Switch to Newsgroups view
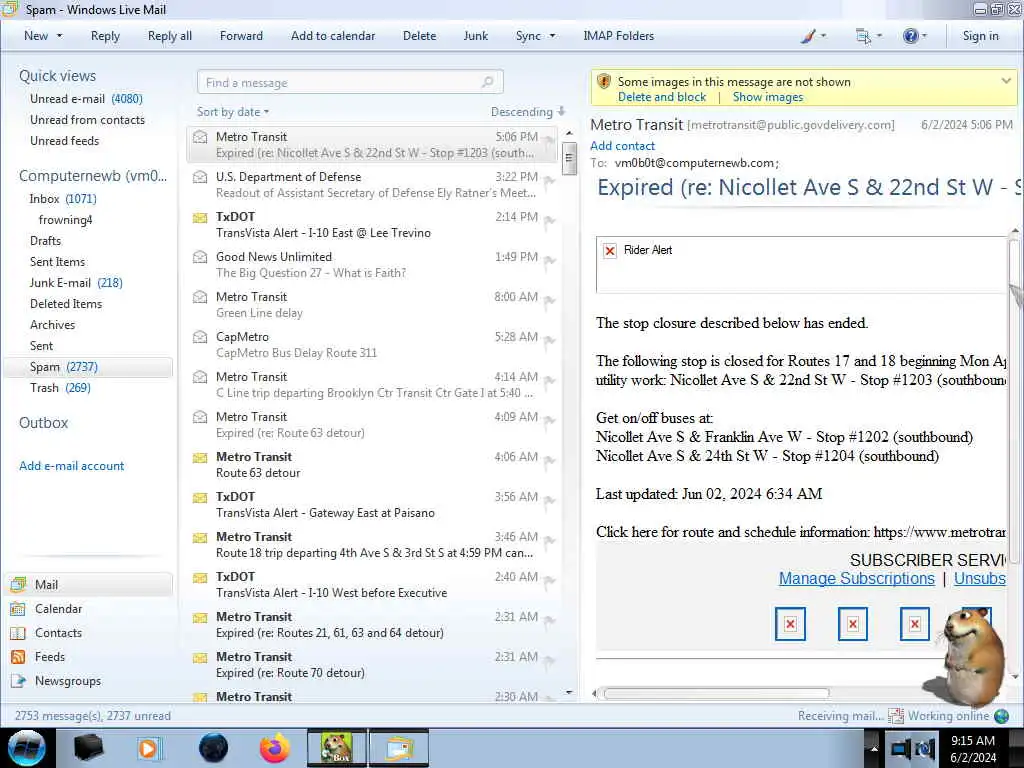This screenshot has height=768, width=1024. coord(68,681)
